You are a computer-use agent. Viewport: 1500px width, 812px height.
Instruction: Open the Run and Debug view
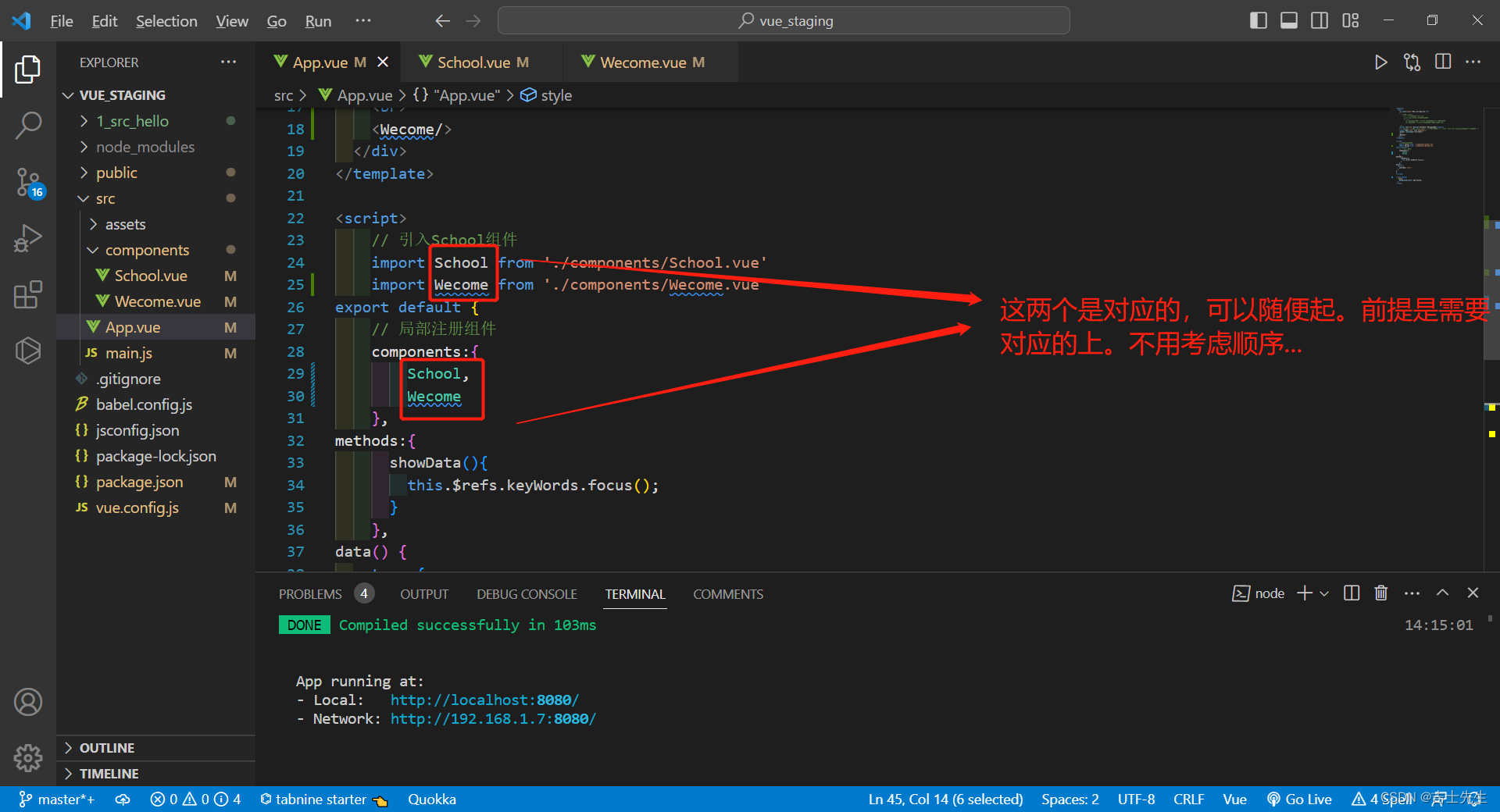pos(28,238)
